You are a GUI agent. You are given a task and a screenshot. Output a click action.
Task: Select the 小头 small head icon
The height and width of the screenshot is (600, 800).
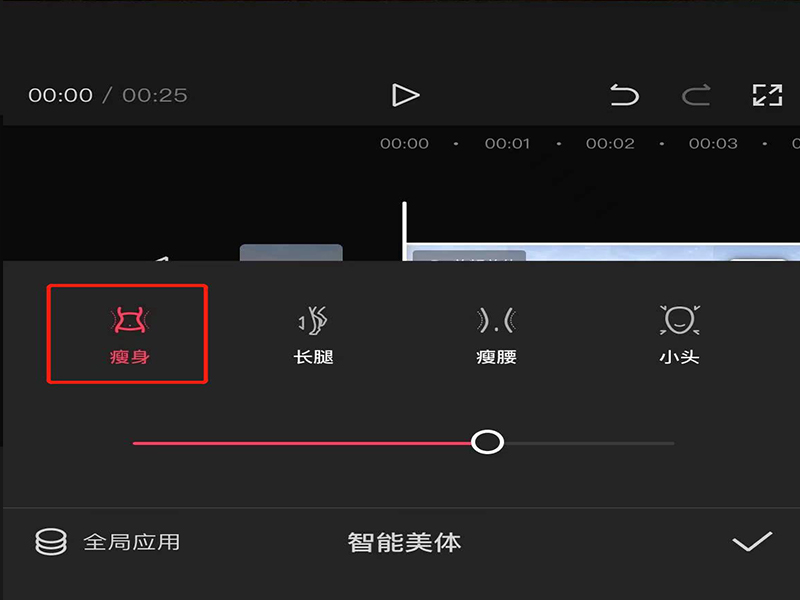point(680,320)
